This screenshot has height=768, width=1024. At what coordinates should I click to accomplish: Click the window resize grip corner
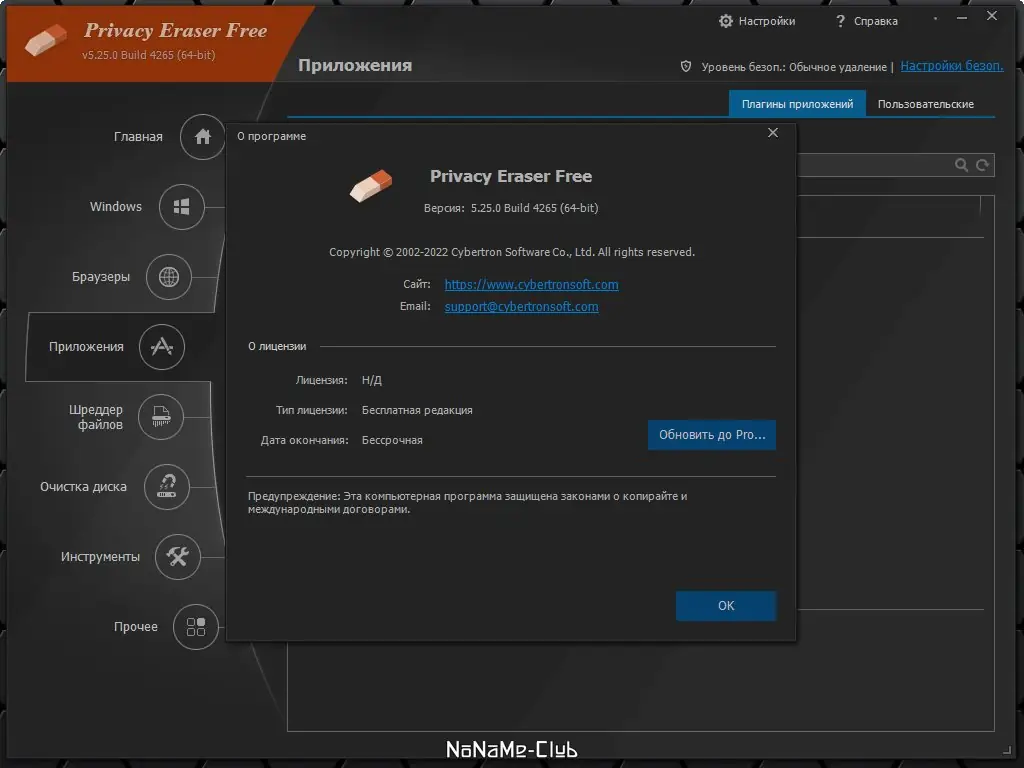tap(1006, 749)
